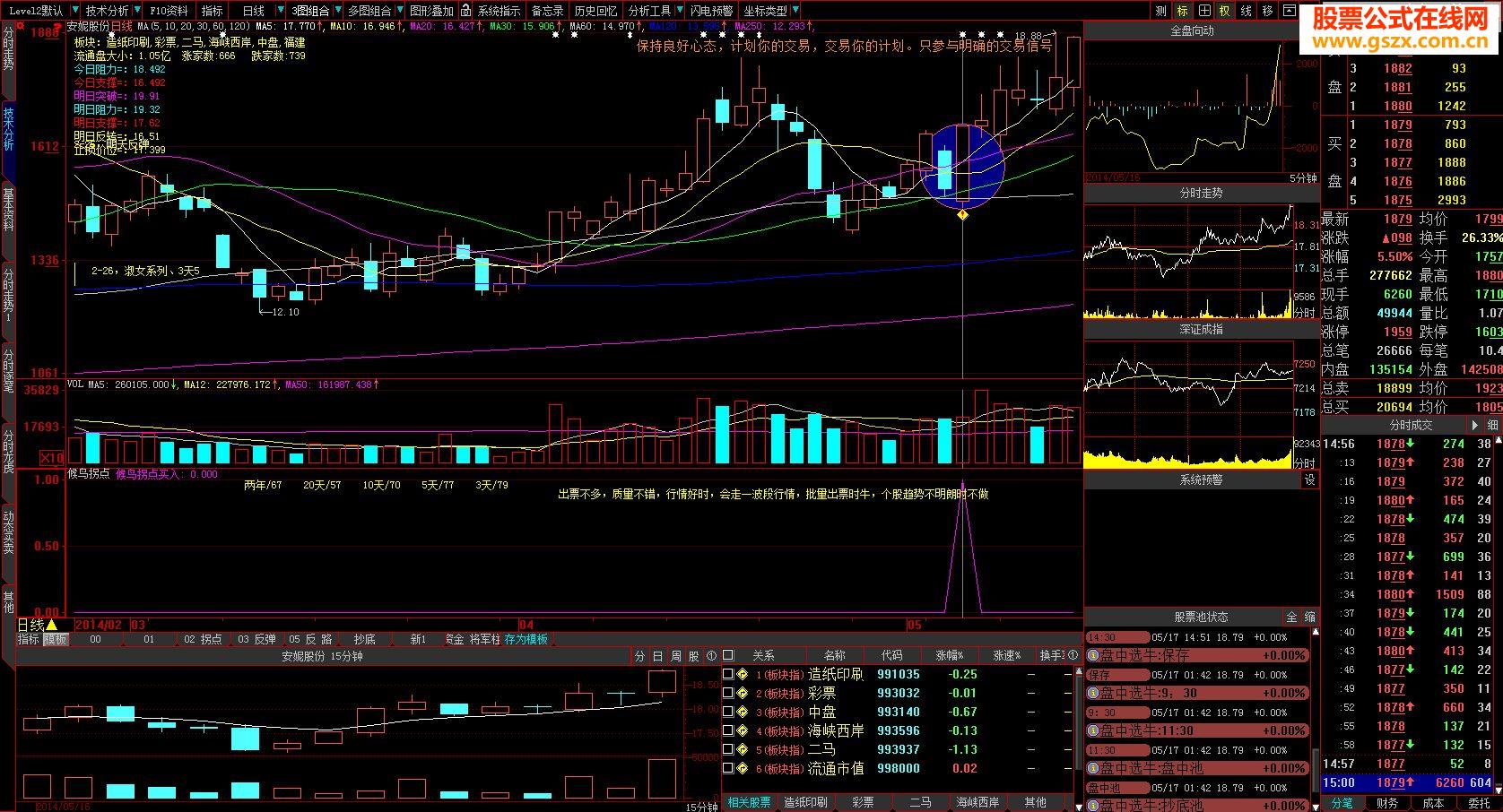Screen dimensions: 1503x812
Task: Click the 股 stock icon in 15分钟 panel
Action: (693, 656)
